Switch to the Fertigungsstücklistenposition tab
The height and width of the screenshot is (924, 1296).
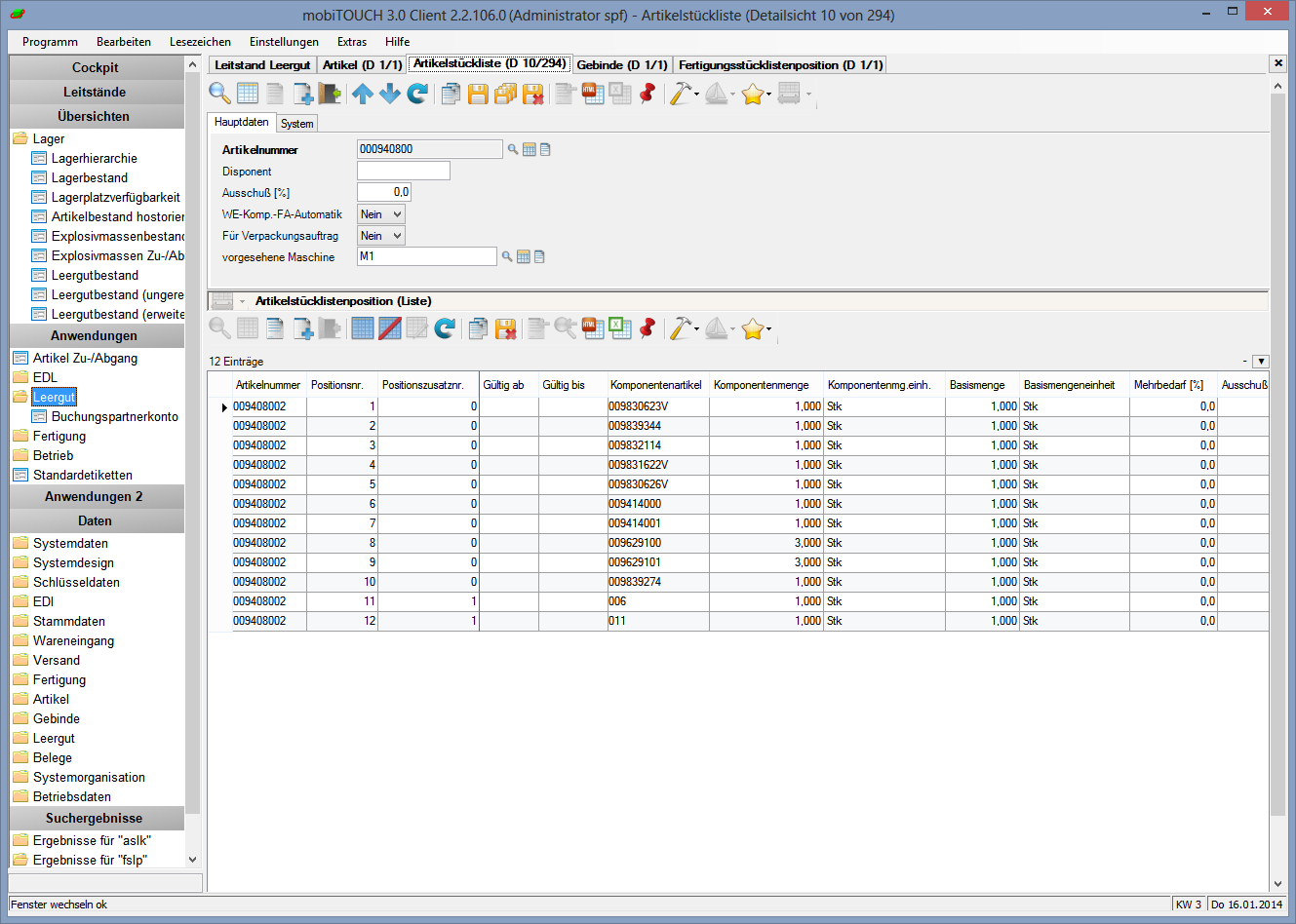click(781, 65)
